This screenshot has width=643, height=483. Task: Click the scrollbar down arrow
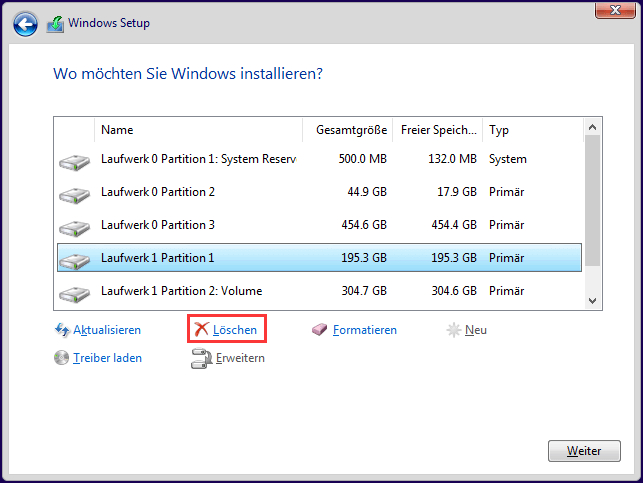point(592,301)
